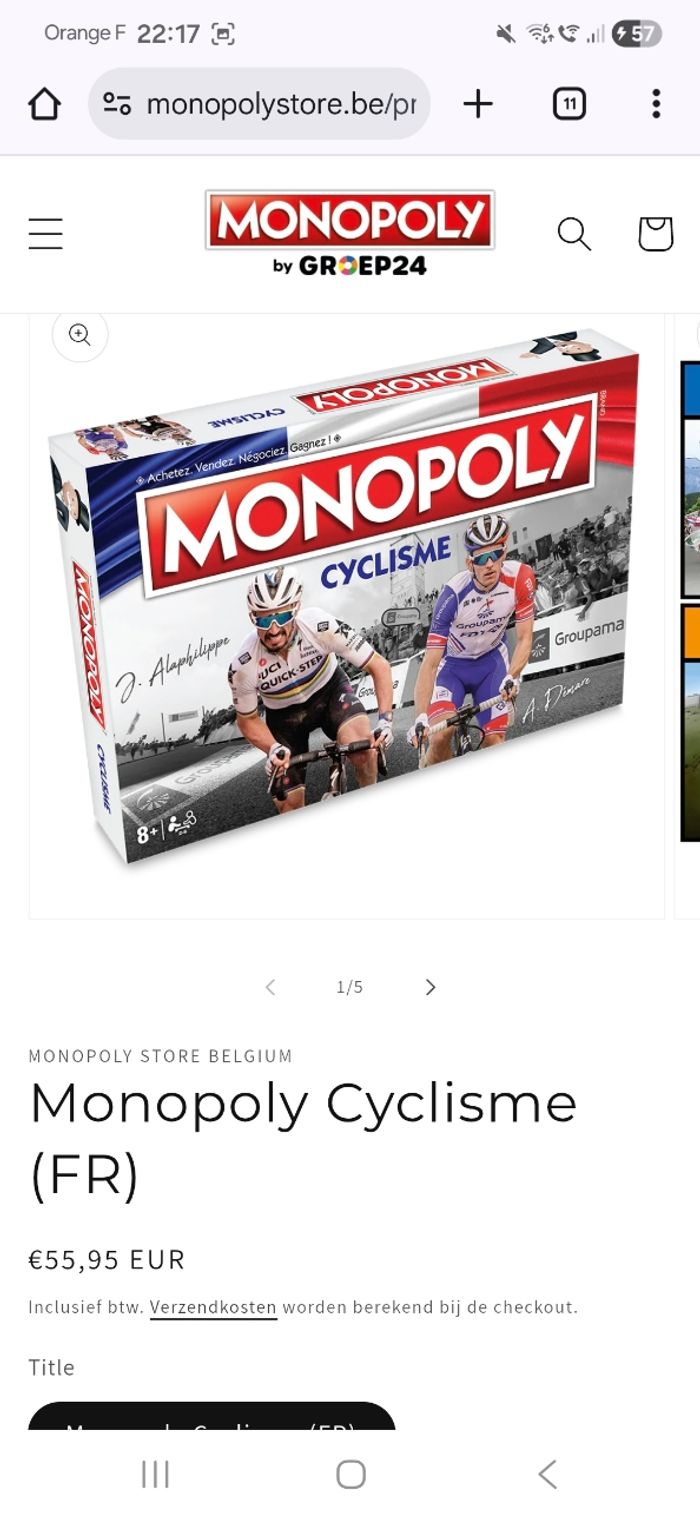Open the shopping cart bag icon

(656, 234)
